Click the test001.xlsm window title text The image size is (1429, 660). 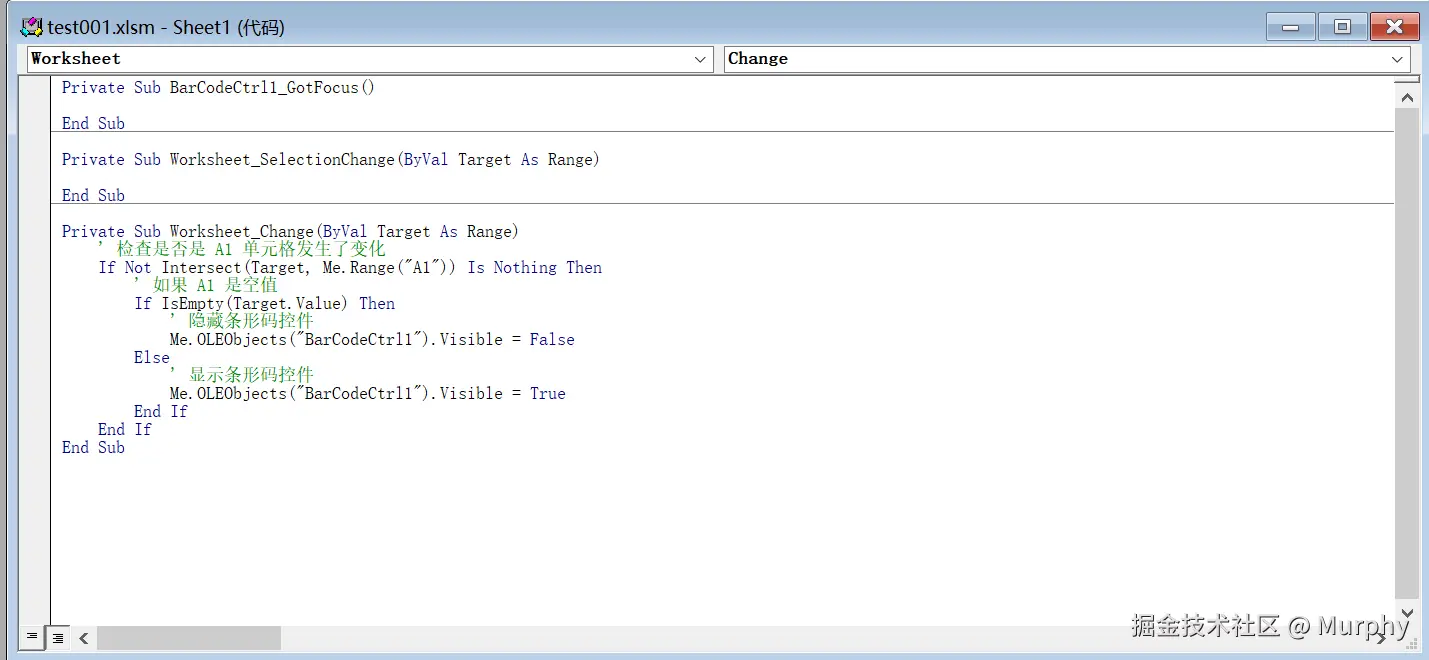166,27
